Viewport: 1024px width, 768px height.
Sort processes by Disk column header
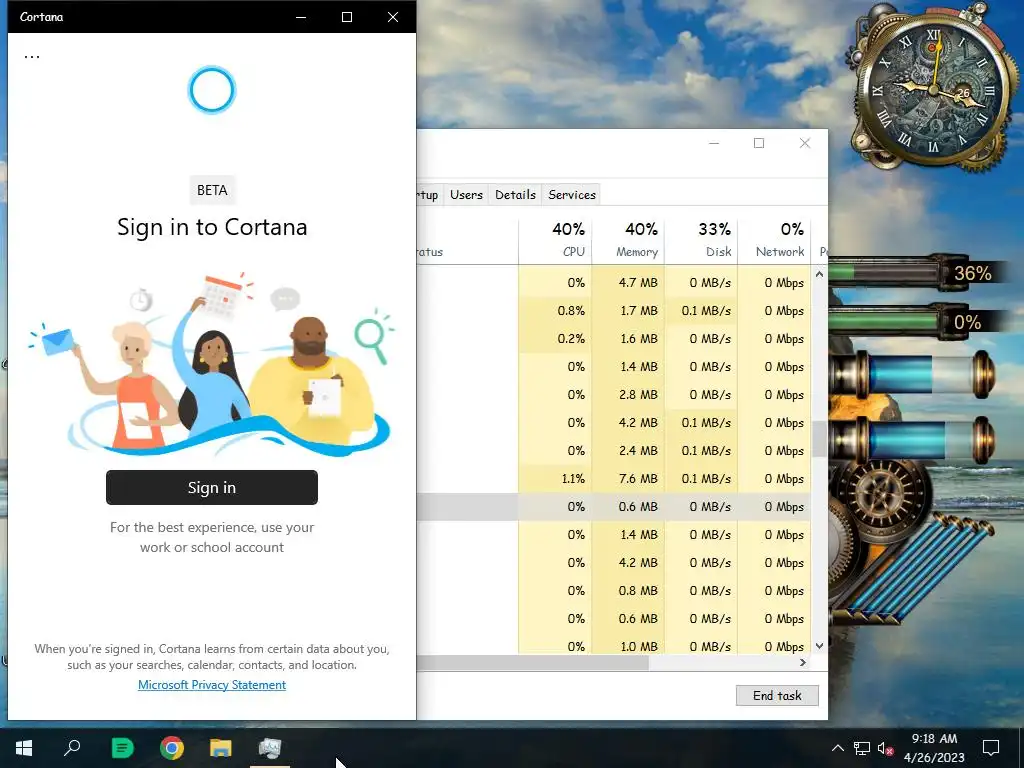[701, 240]
